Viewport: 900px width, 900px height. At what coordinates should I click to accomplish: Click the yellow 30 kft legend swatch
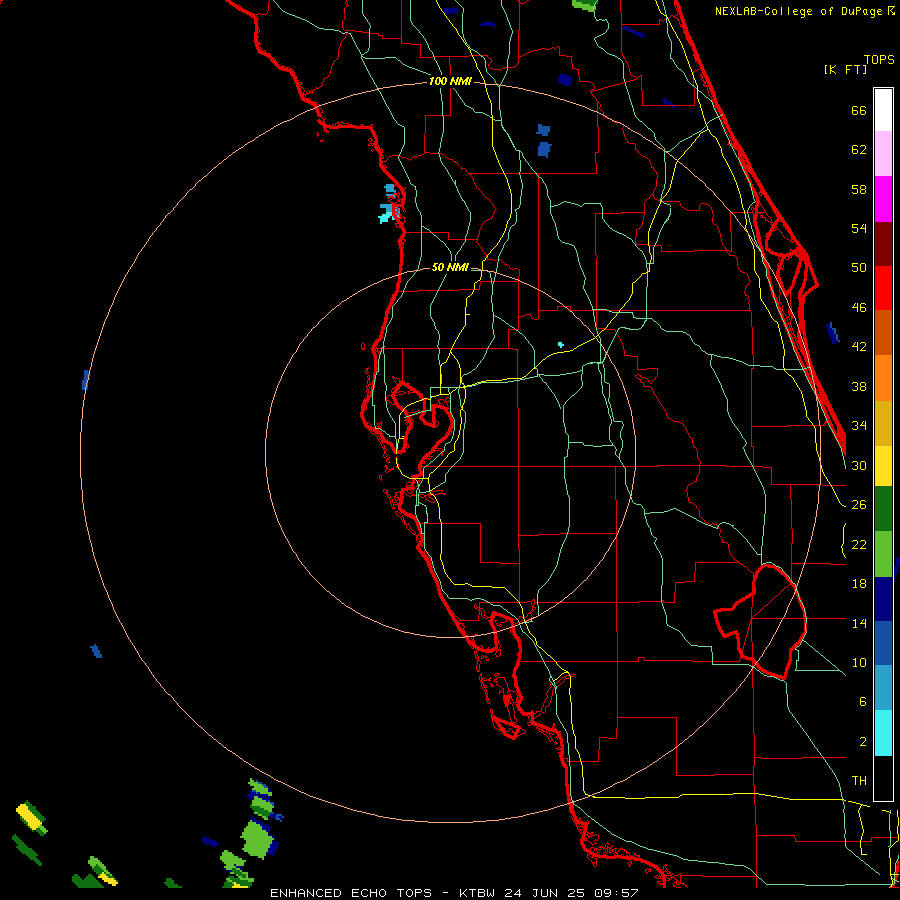click(883, 466)
